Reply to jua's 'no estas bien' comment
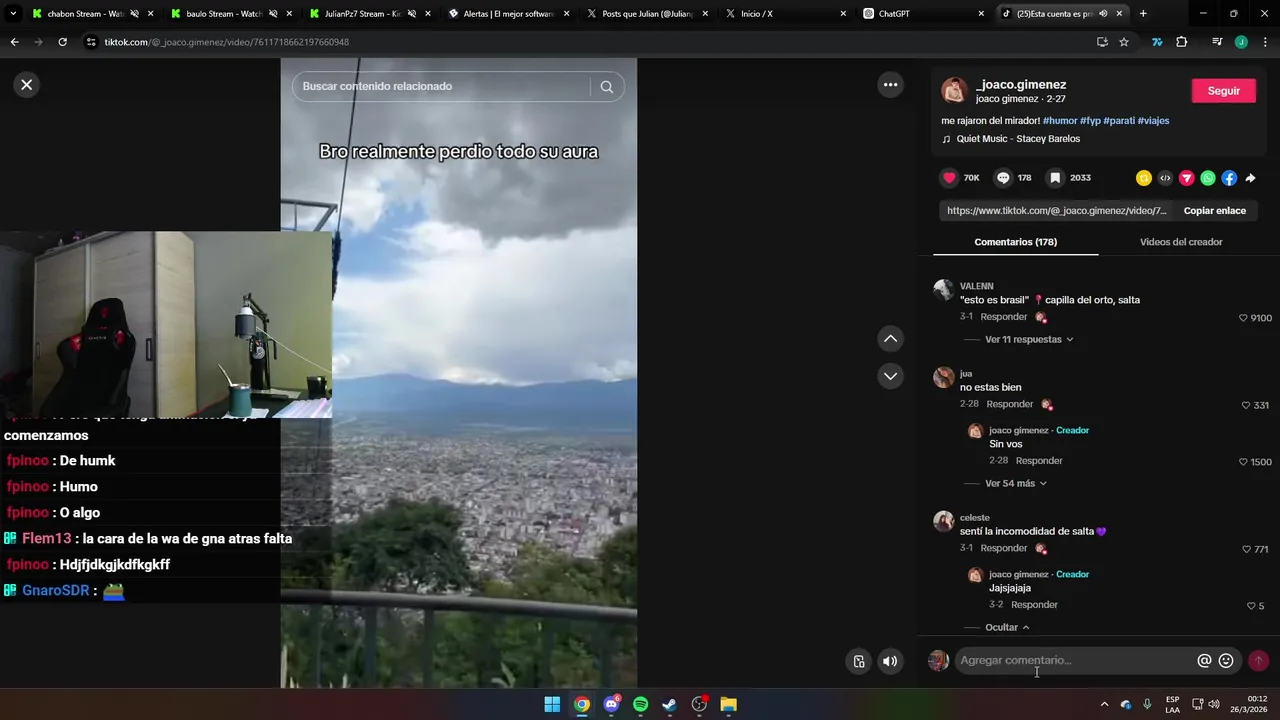The width and height of the screenshot is (1280, 720). pyautogui.click(x=1010, y=405)
